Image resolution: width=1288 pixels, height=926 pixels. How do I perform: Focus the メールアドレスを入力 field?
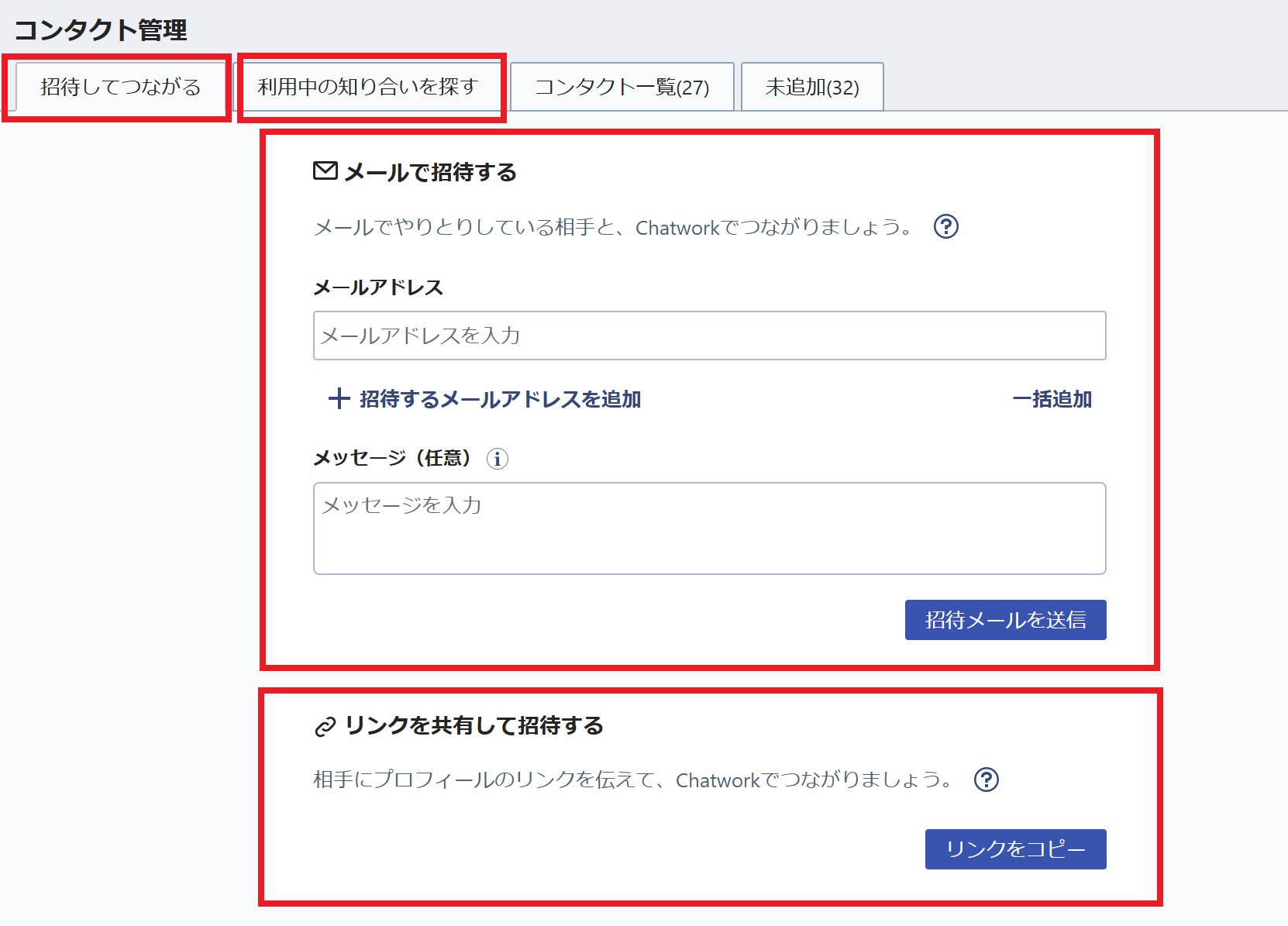point(709,336)
